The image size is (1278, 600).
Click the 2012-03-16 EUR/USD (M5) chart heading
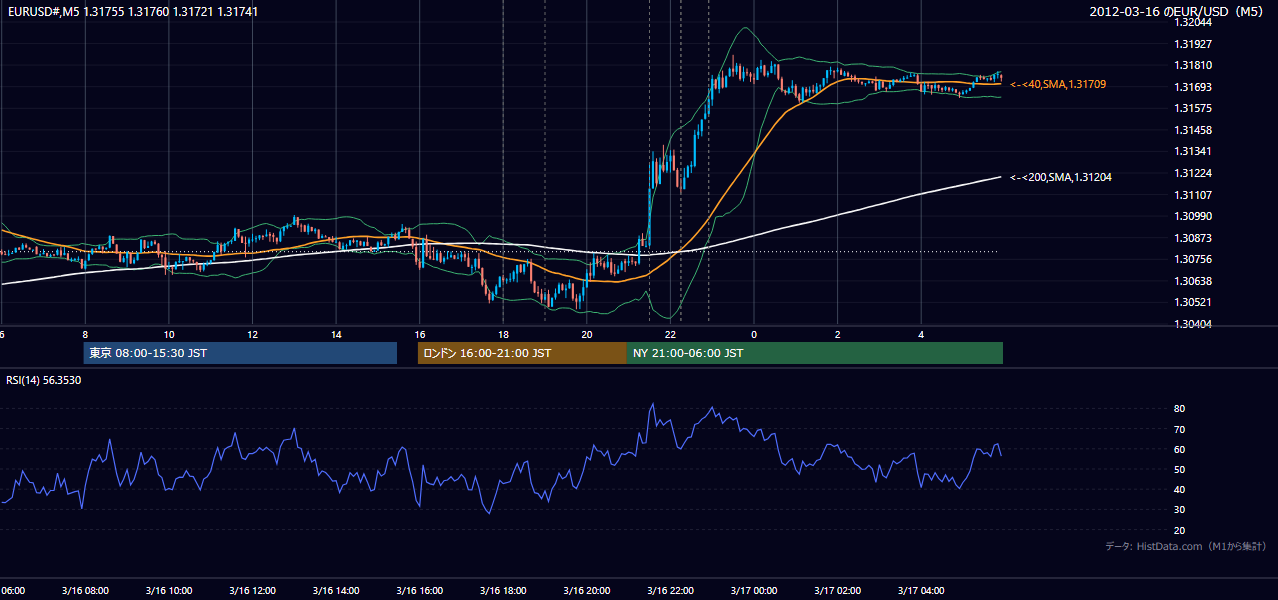[1178, 11]
